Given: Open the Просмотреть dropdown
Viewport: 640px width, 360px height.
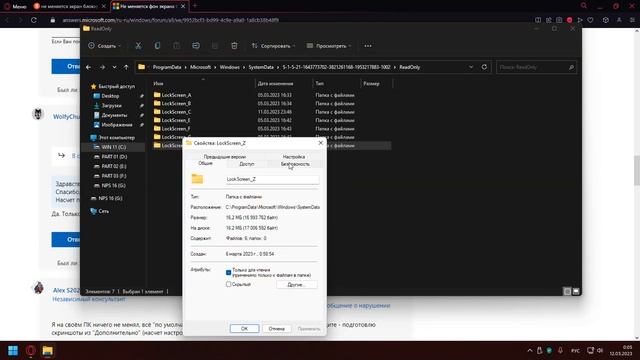Looking at the screenshot, I should (329, 46).
